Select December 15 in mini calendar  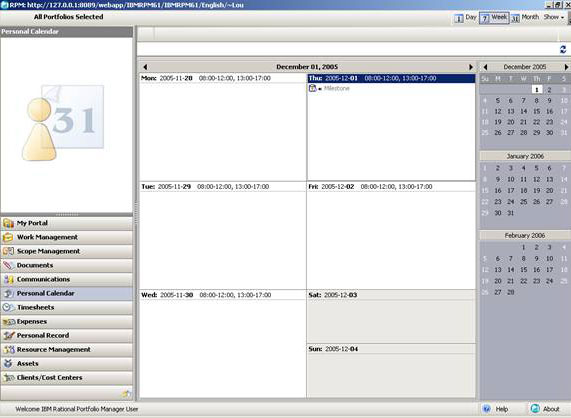(537, 111)
